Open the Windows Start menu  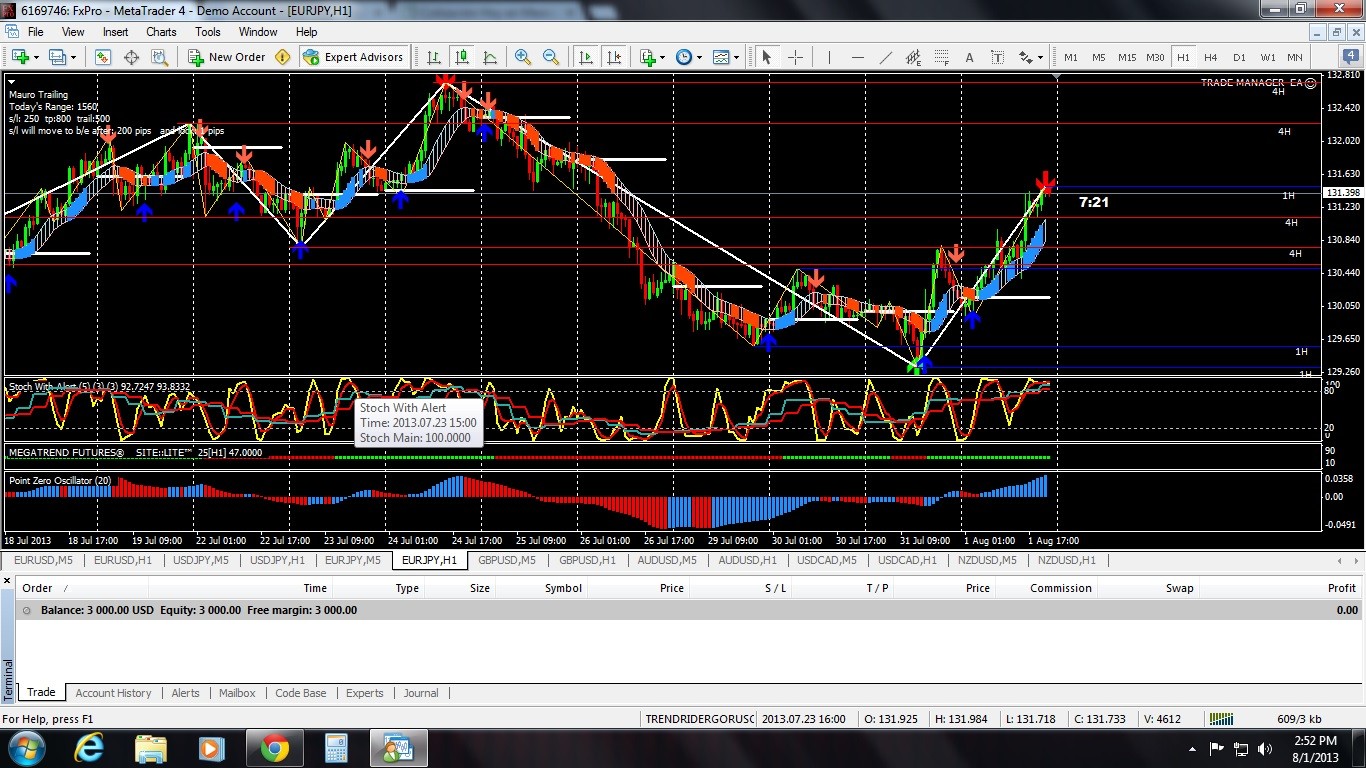coord(25,748)
